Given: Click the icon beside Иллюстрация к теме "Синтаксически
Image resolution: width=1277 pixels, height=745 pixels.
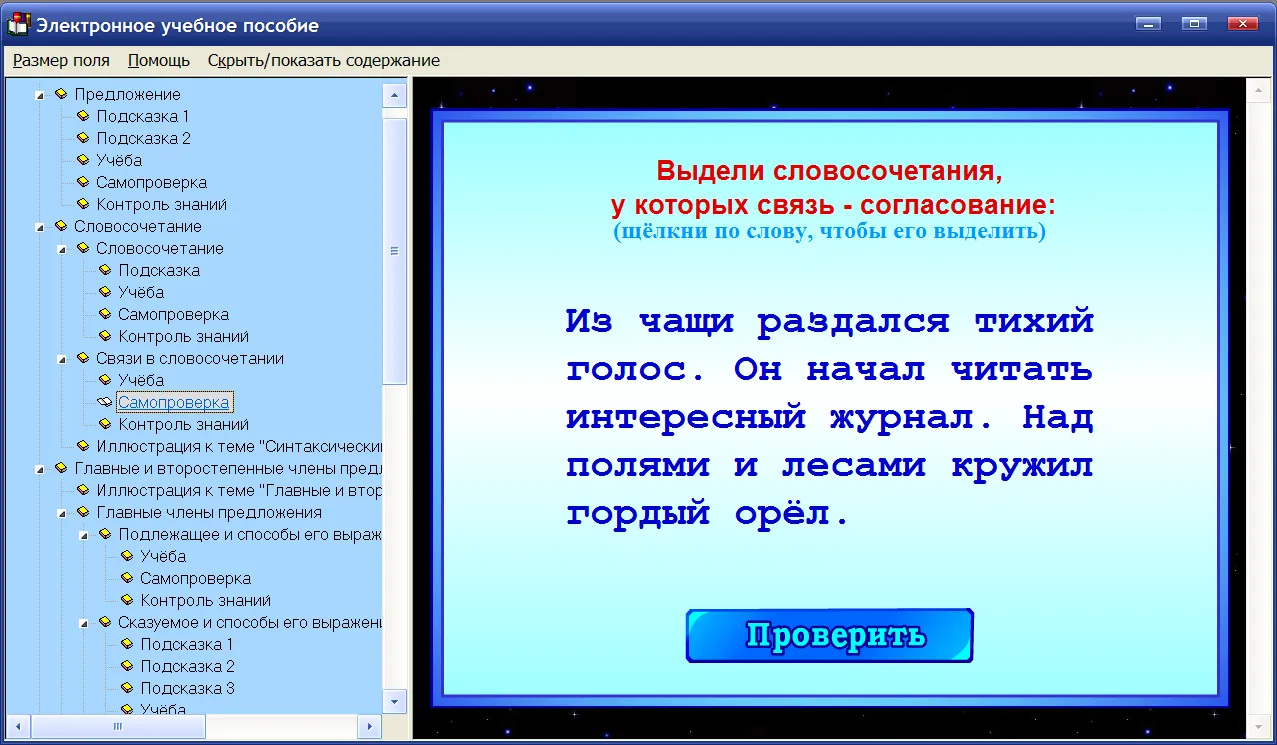Looking at the screenshot, I should [x=84, y=446].
